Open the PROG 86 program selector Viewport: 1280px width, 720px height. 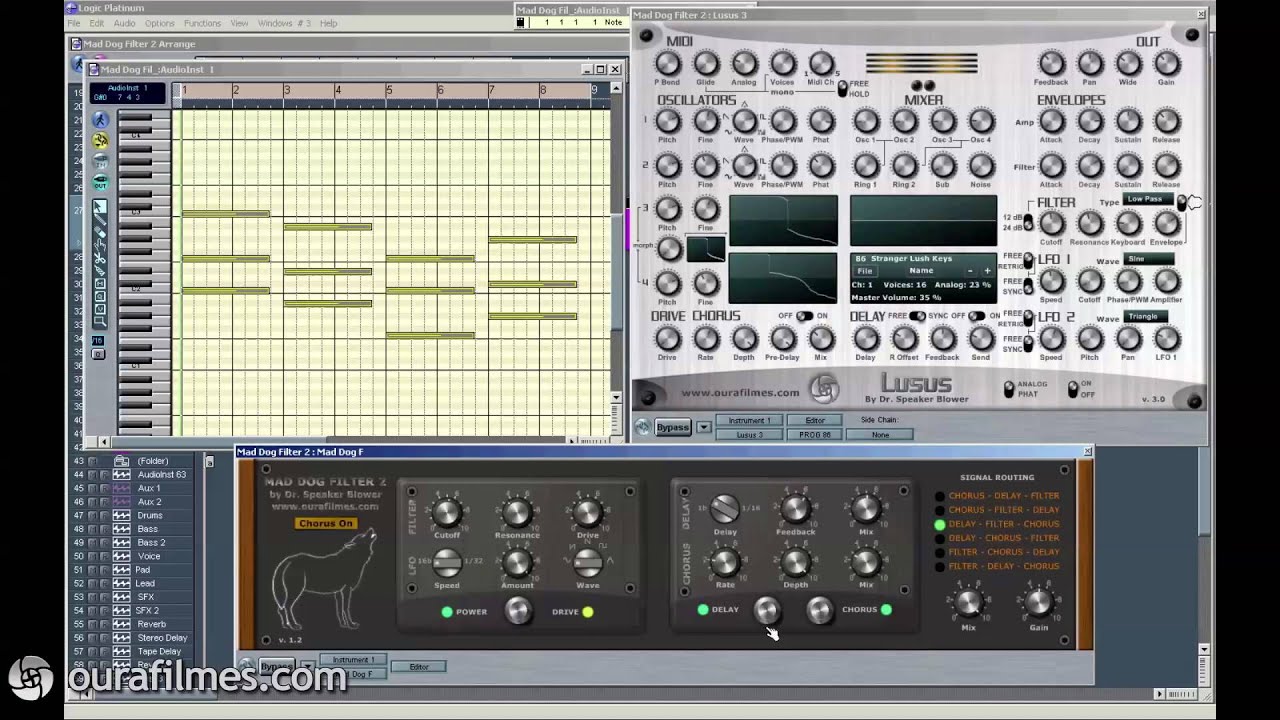tap(815, 435)
